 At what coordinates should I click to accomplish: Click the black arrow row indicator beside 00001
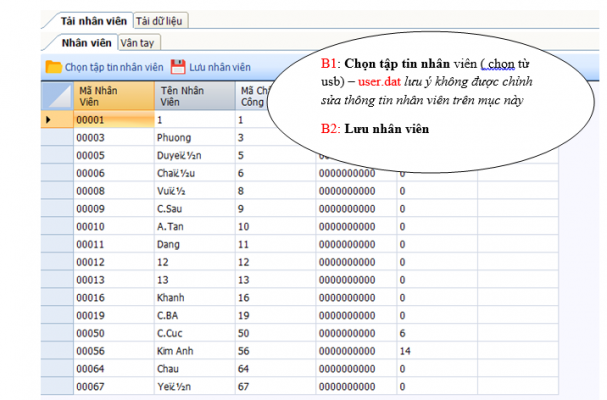[50, 120]
